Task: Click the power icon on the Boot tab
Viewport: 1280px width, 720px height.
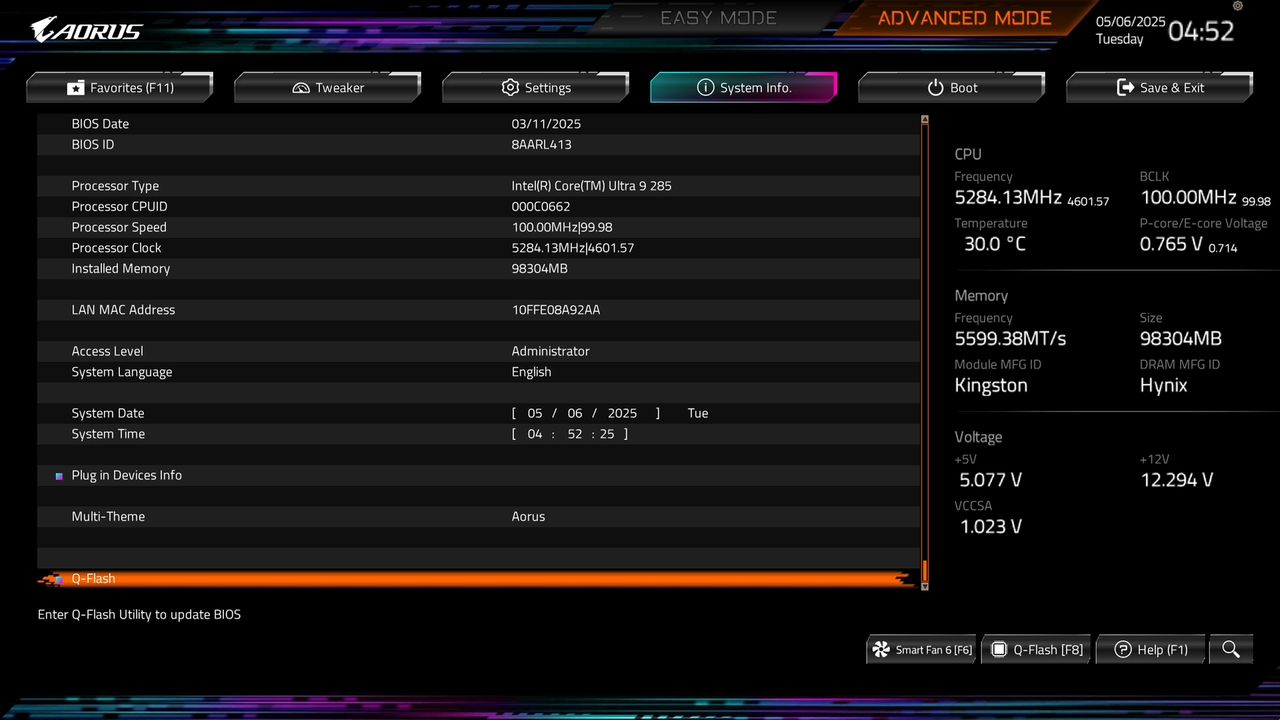Action: [937, 87]
